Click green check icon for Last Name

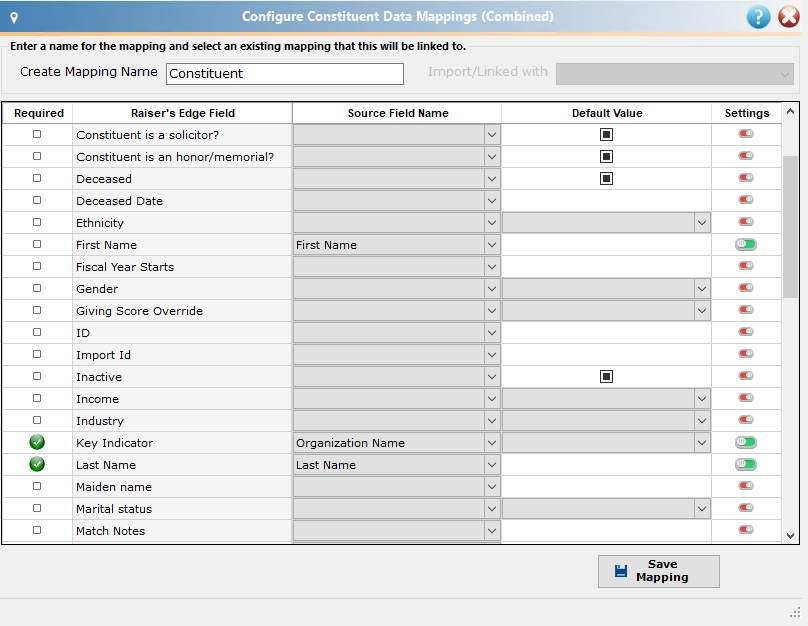coord(37,464)
